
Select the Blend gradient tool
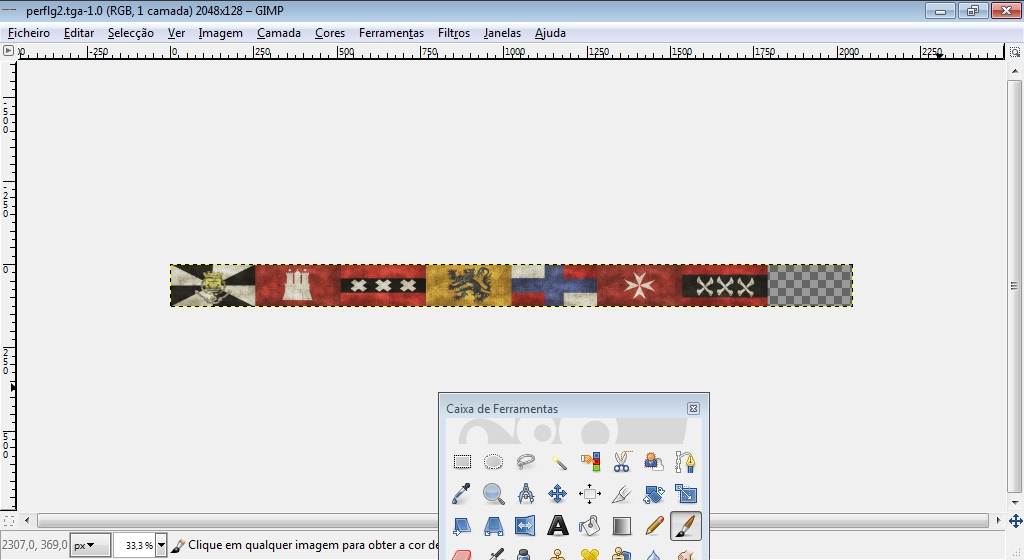622,526
